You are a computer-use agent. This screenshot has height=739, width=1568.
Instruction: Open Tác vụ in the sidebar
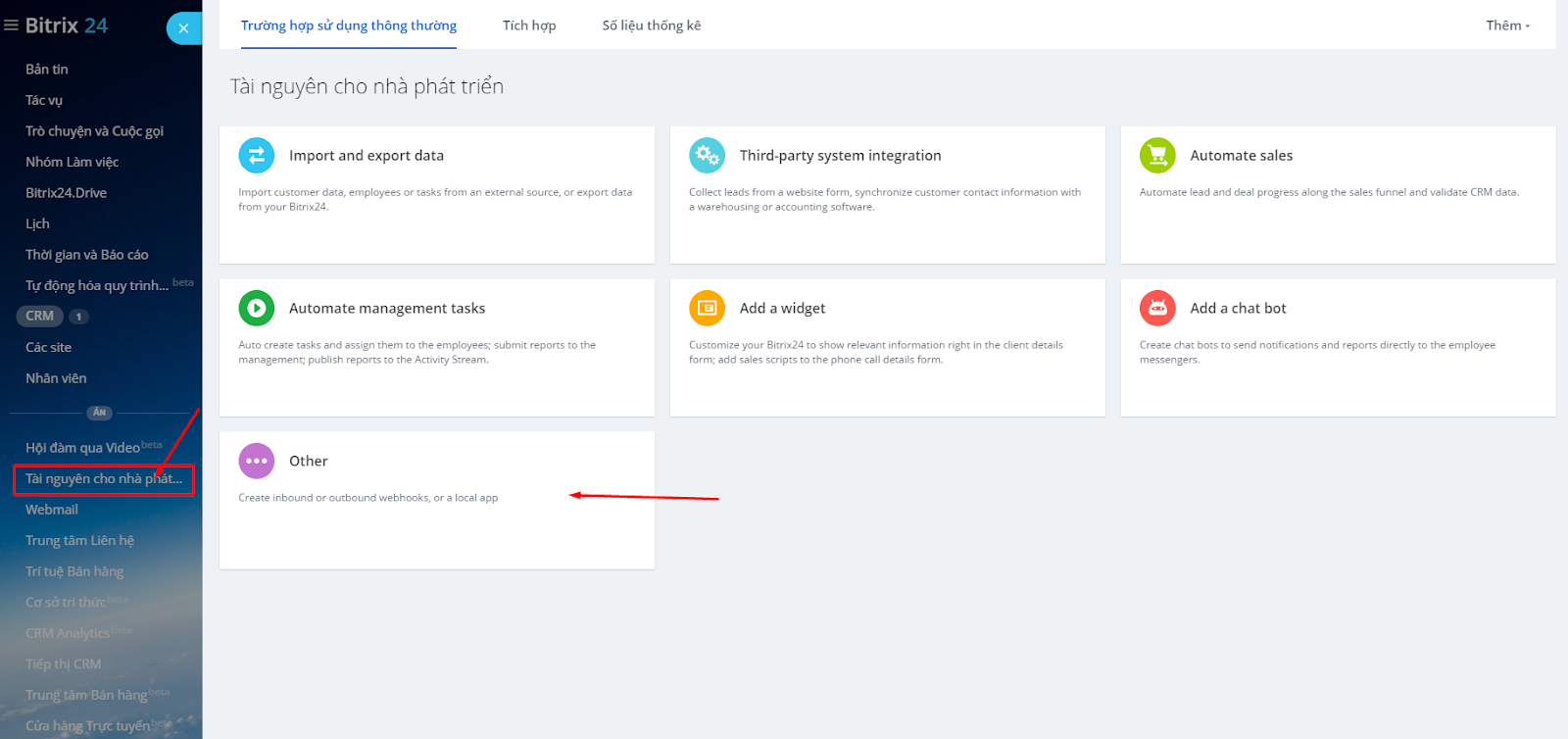point(44,100)
